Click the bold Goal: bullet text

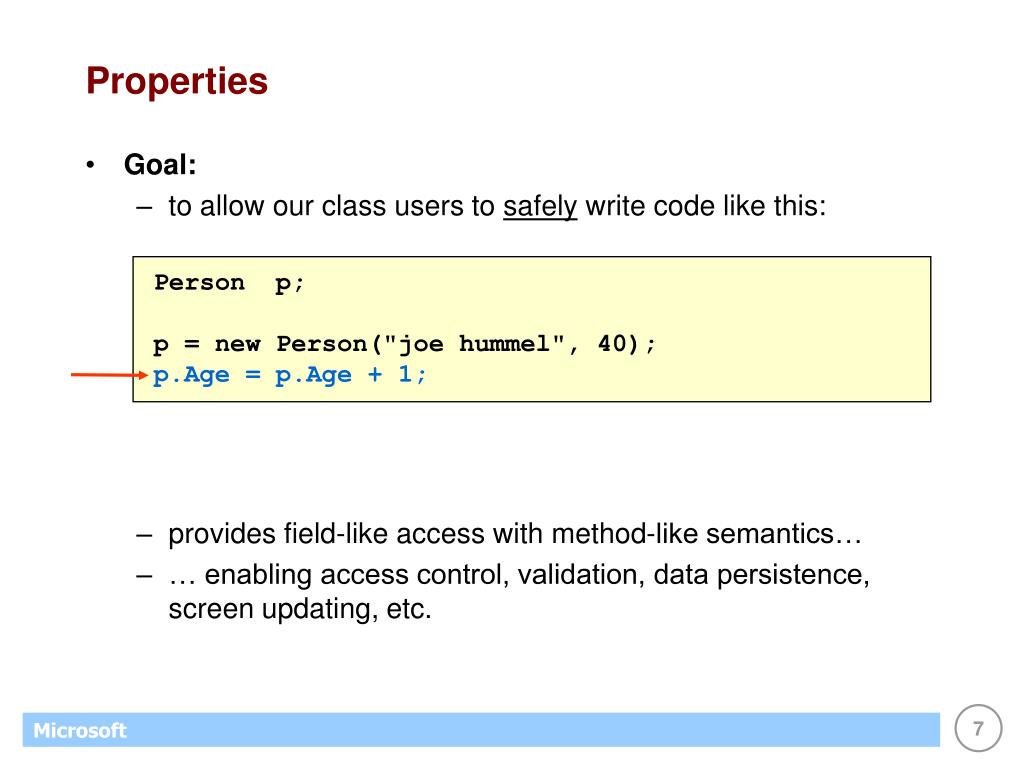(160, 165)
